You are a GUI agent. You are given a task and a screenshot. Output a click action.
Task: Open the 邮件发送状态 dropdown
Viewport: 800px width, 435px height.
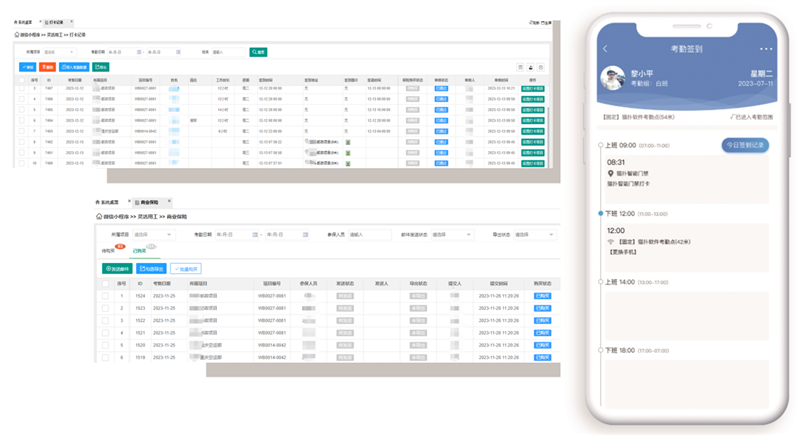pyautogui.click(x=450, y=235)
